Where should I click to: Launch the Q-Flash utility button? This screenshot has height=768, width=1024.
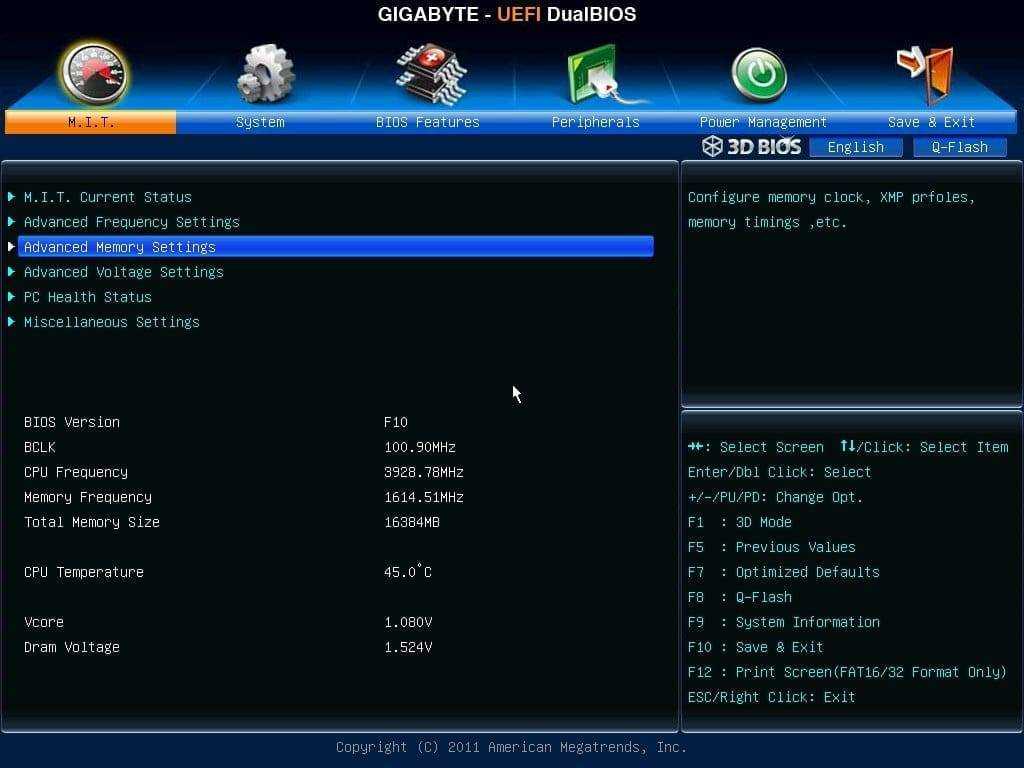[x=959, y=147]
